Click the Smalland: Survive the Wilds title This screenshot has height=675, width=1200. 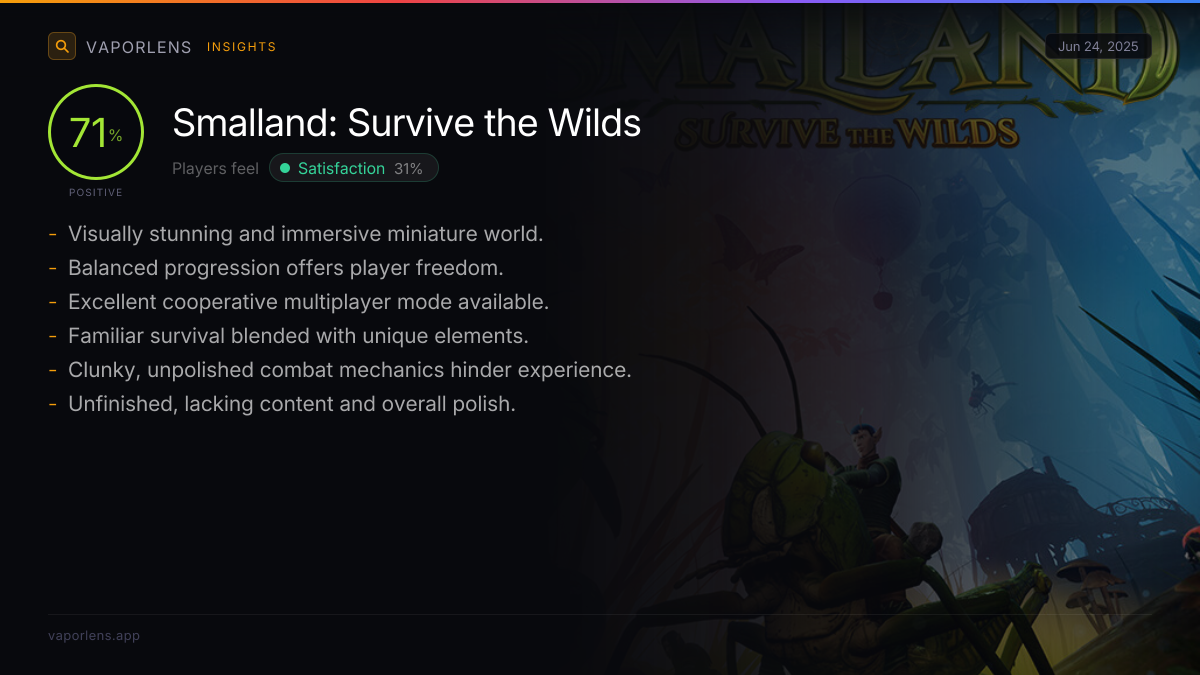407,123
